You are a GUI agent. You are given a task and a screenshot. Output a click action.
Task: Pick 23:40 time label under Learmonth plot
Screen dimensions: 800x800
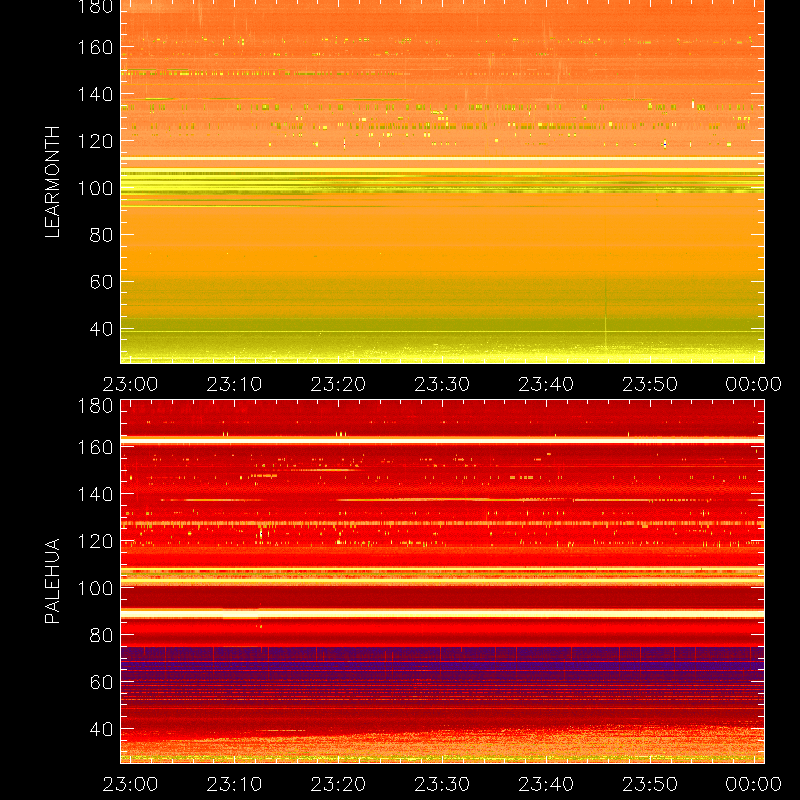546,384
